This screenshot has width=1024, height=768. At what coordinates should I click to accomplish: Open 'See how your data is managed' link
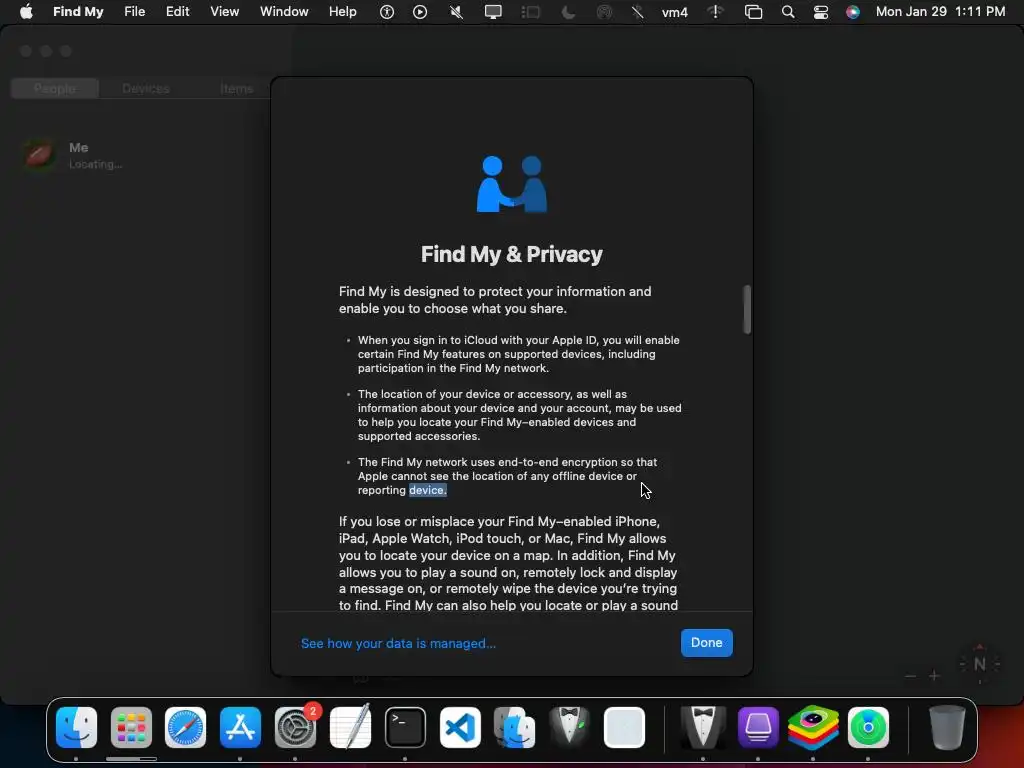coord(398,643)
